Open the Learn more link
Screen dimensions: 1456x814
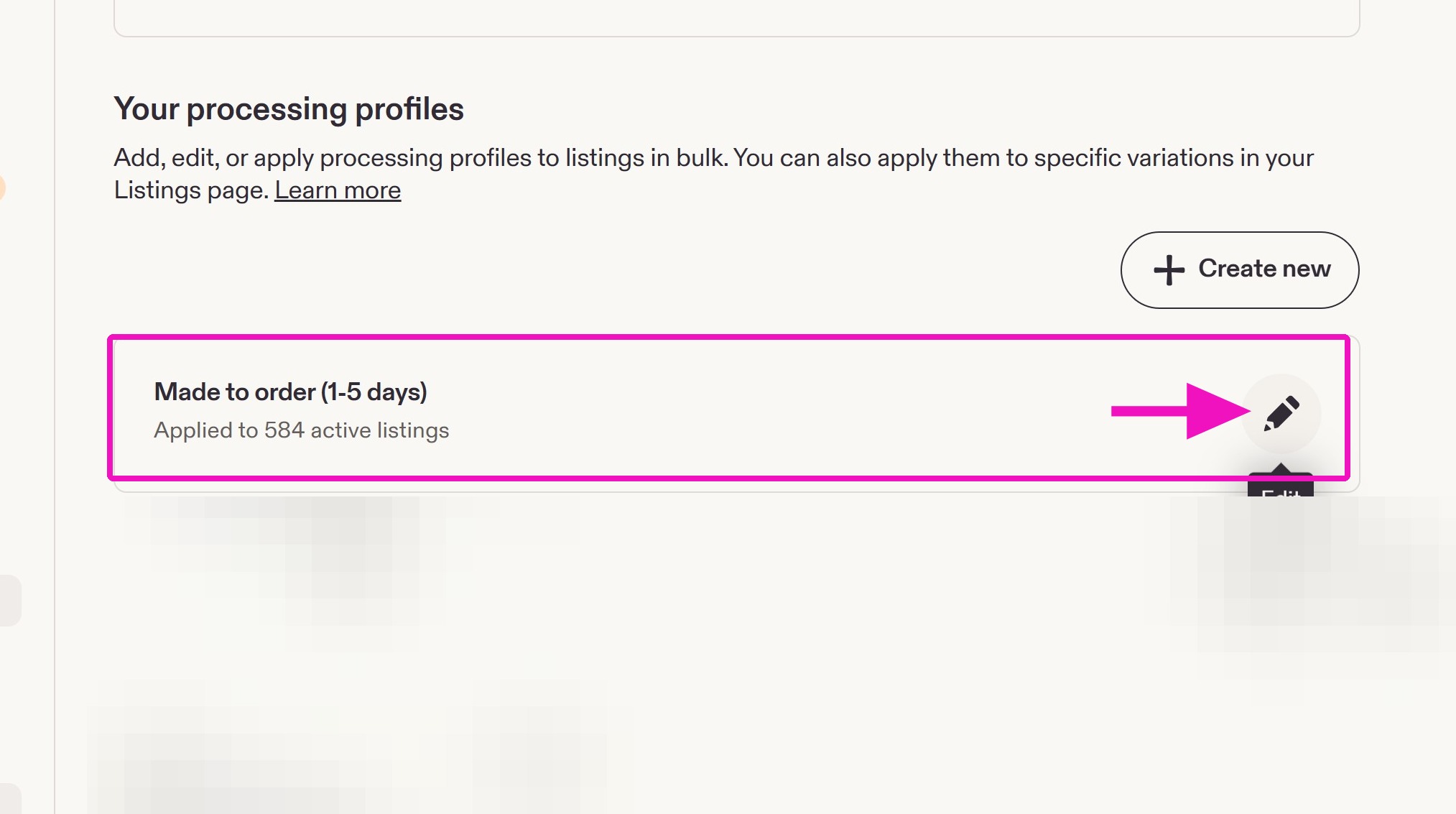[x=338, y=190]
